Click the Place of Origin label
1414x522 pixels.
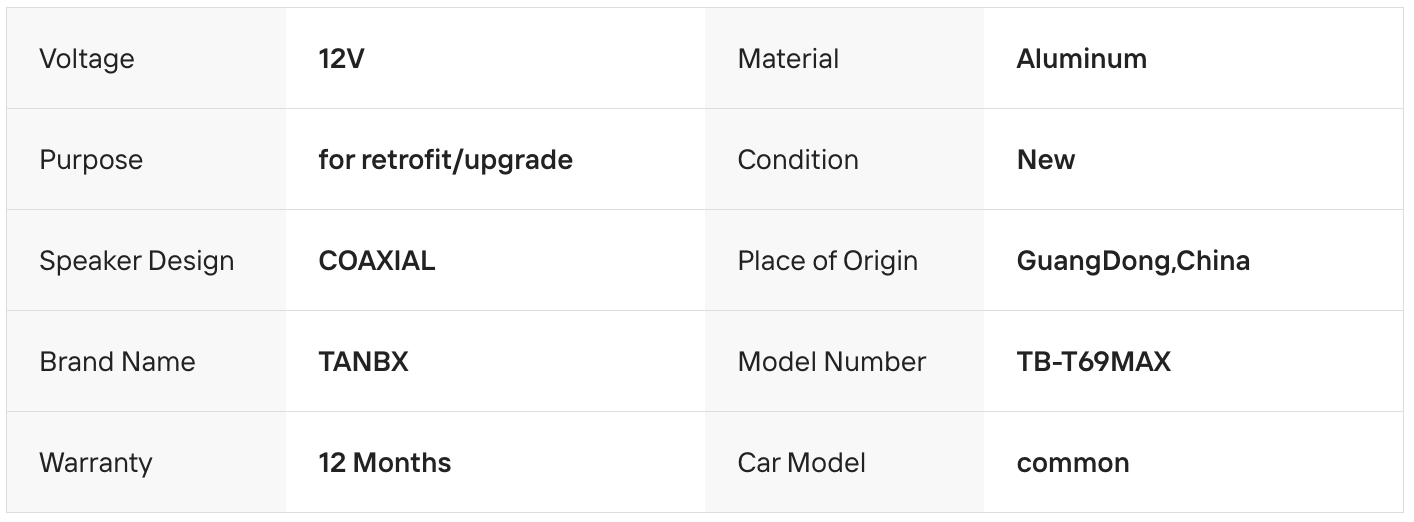click(827, 261)
